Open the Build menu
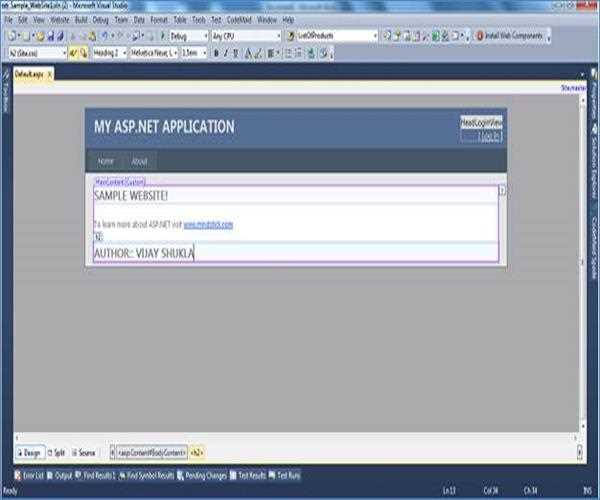This screenshot has height=500, width=600. coord(81,19)
